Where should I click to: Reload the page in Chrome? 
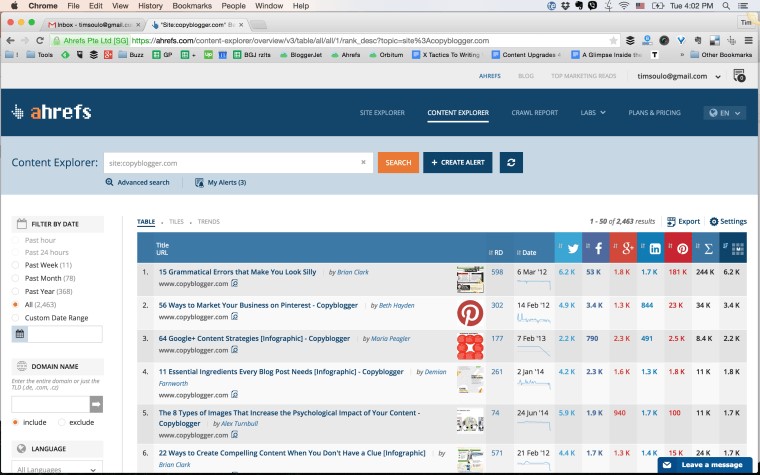40,41
